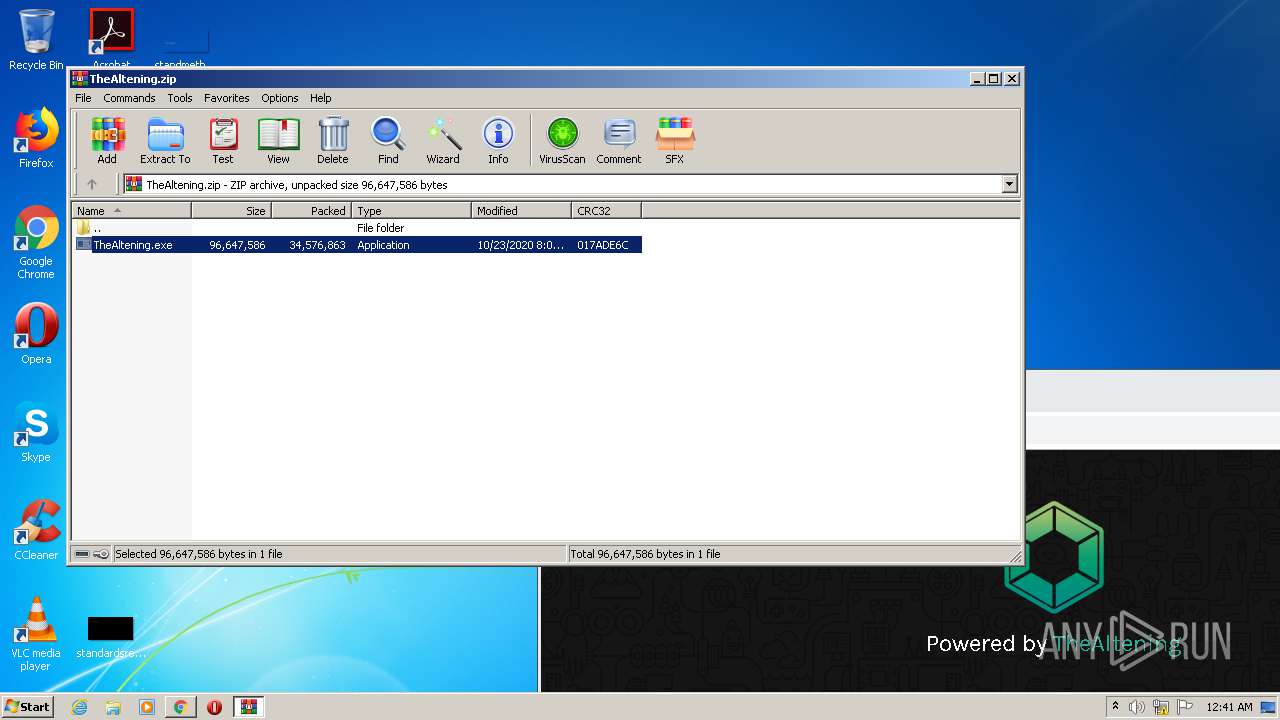The image size is (1280, 720).
Task: Open the Find magnifier tool
Action: tap(388, 140)
